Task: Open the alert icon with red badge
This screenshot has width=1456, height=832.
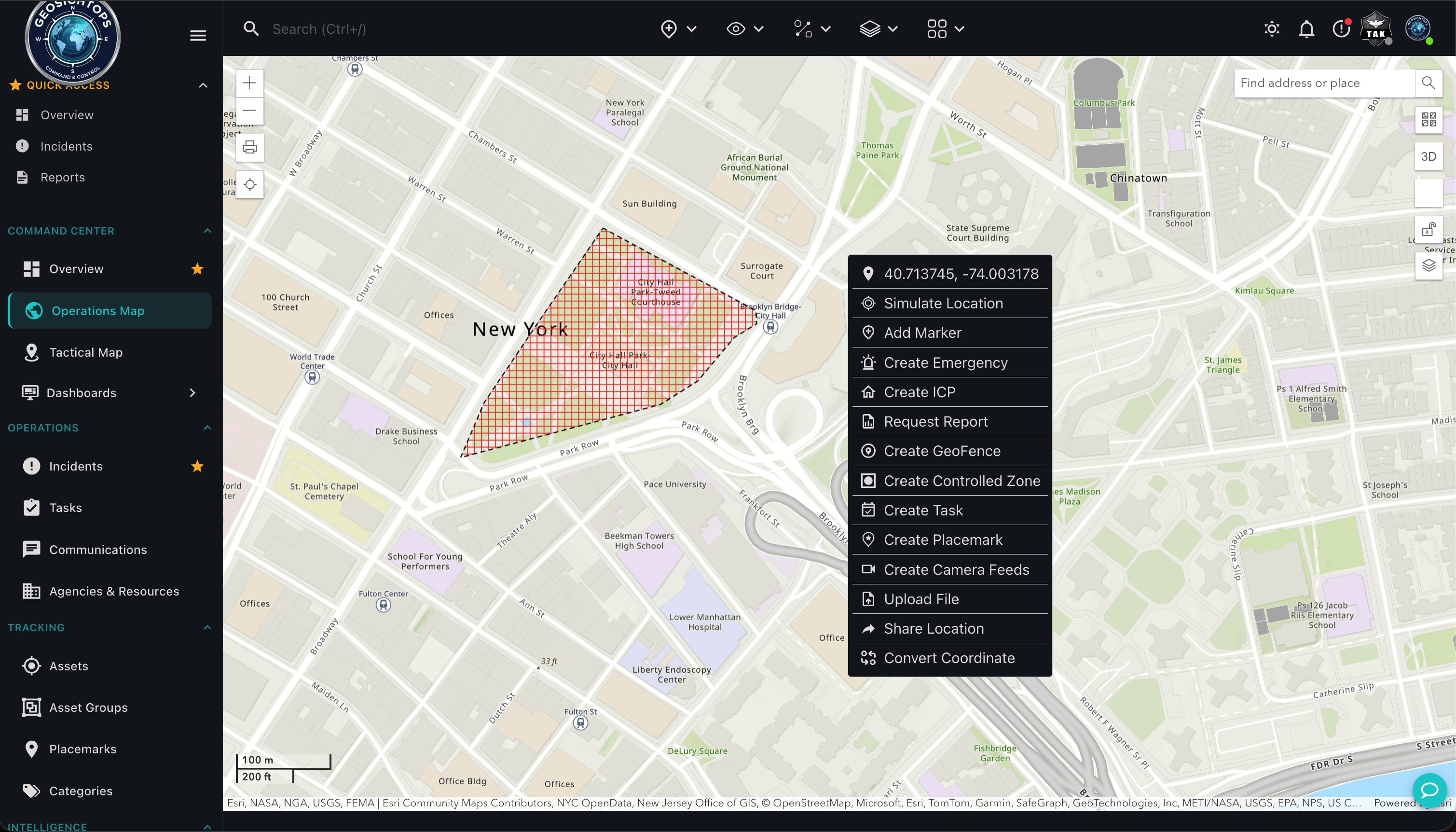Action: [x=1341, y=29]
